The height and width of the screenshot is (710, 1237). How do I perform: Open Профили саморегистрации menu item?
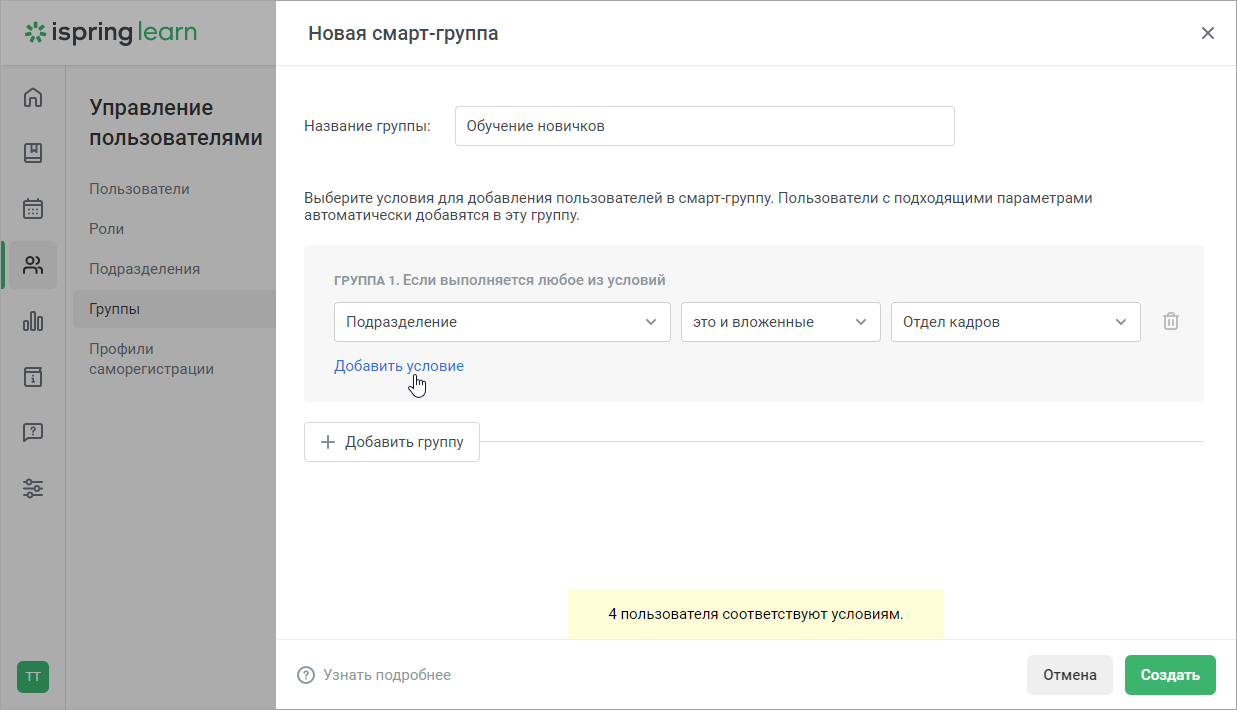(x=151, y=359)
